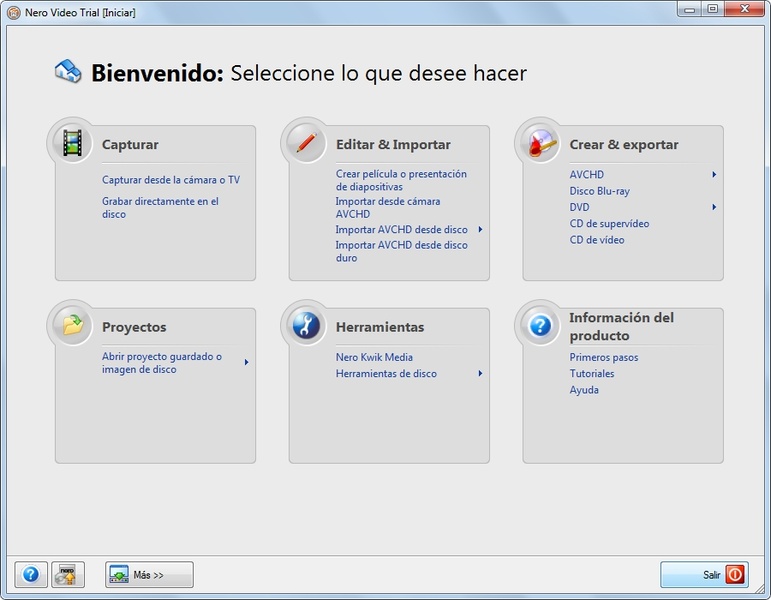Image resolution: width=771 pixels, height=600 pixels.
Task: Open help with the bottom question-mark button
Action: pyautogui.click(x=31, y=574)
